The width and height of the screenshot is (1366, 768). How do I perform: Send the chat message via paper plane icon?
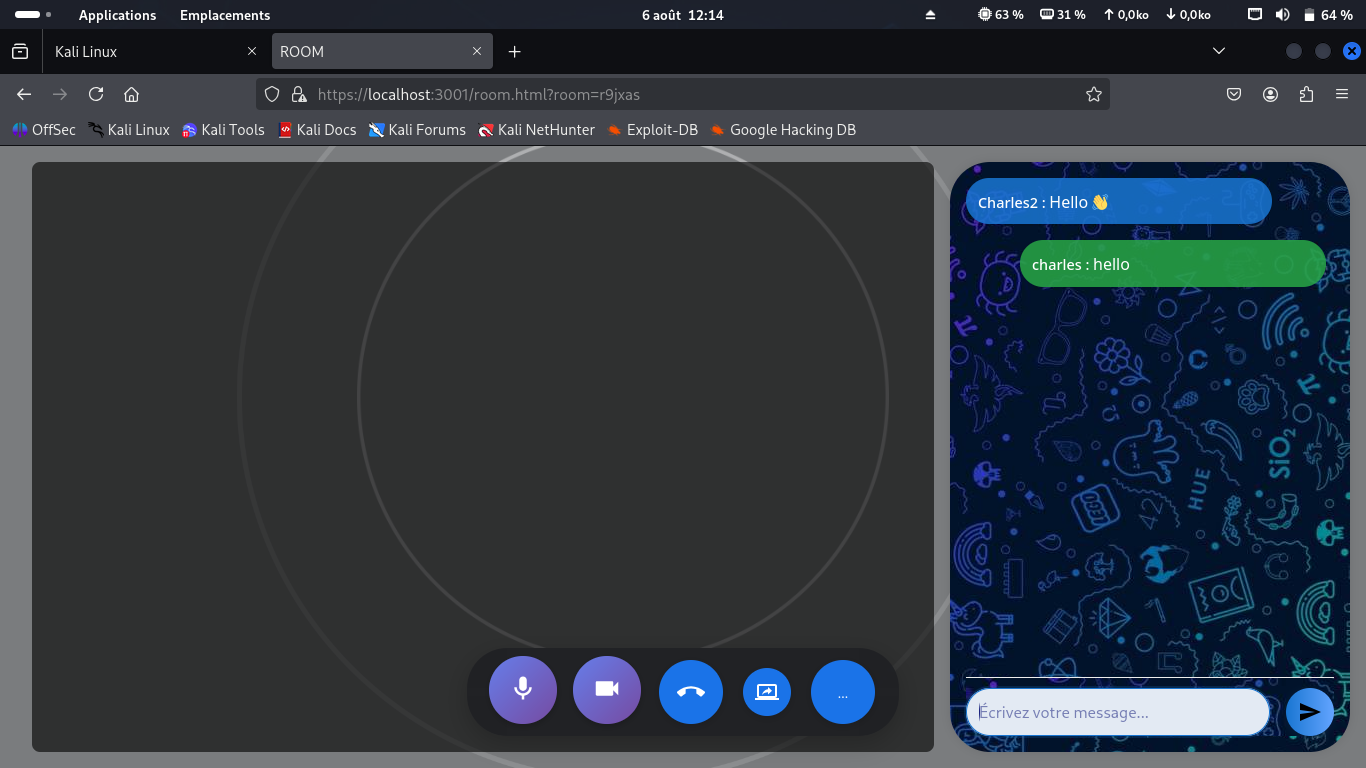pyautogui.click(x=1310, y=712)
